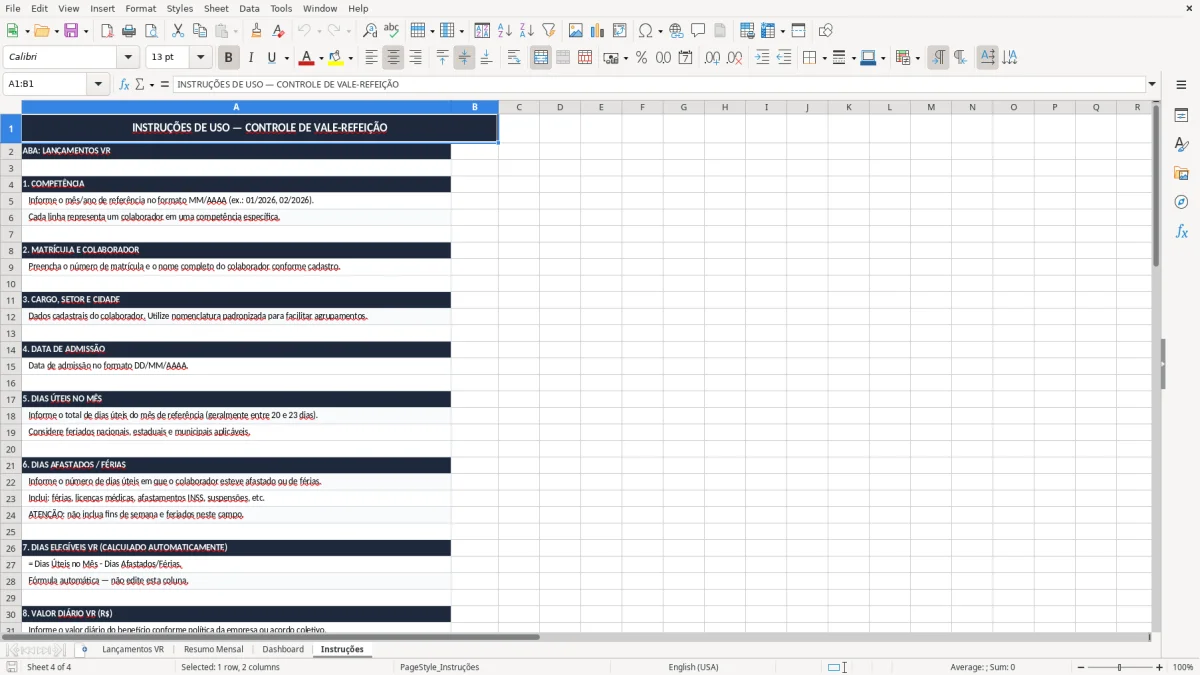This screenshot has height=675, width=1200.
Task: Open the background color dropdown arrow
Action: click(350, 58)
